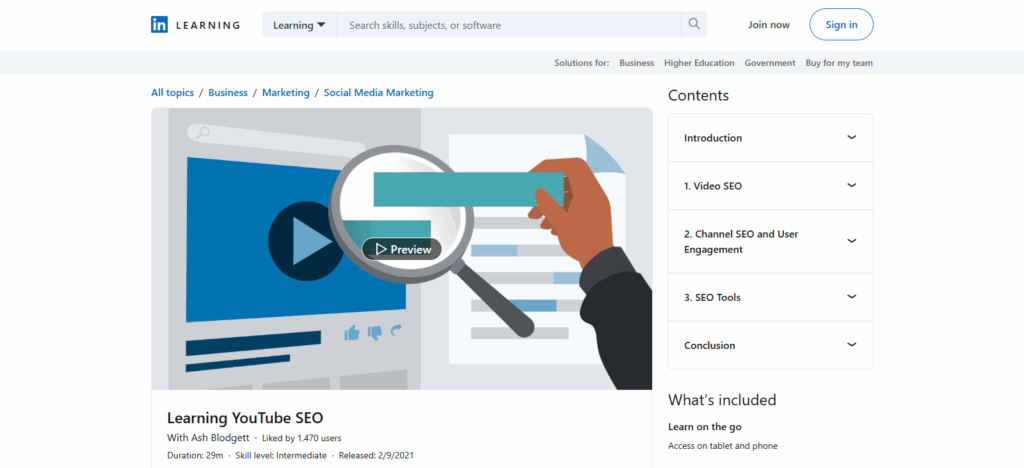1024x468 pixels.
Task: Select Higher Education solutions link
Action: click(699, 63)
